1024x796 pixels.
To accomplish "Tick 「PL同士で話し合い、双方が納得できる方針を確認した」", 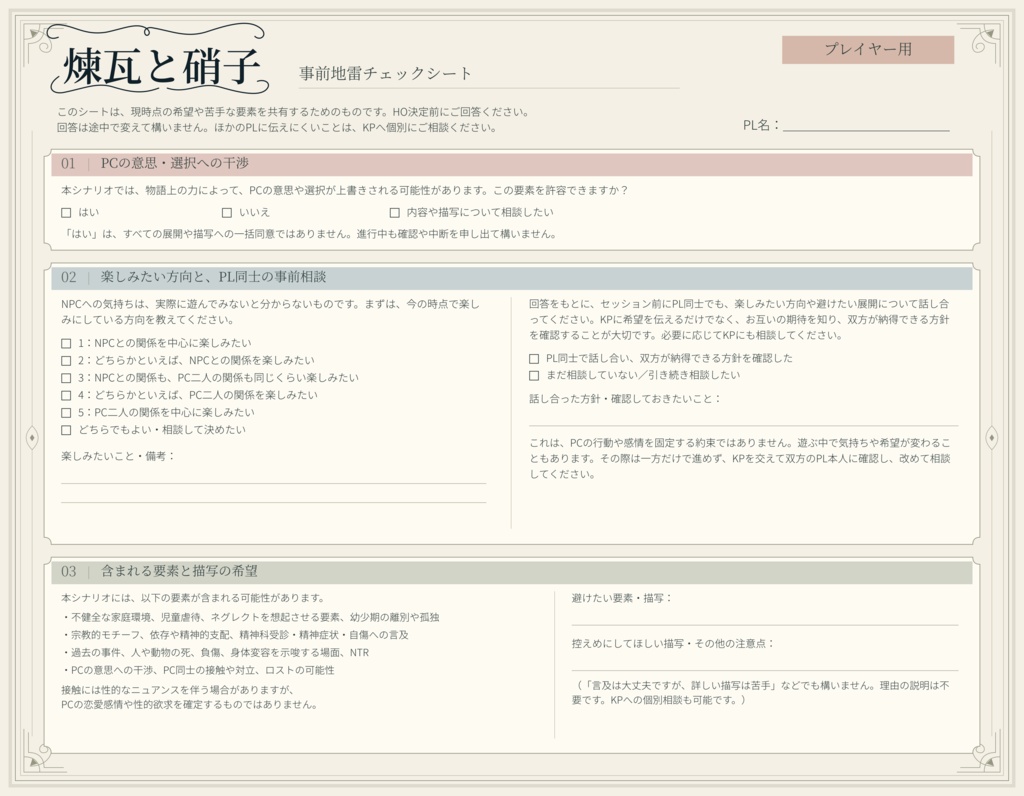I will [534, 358].
